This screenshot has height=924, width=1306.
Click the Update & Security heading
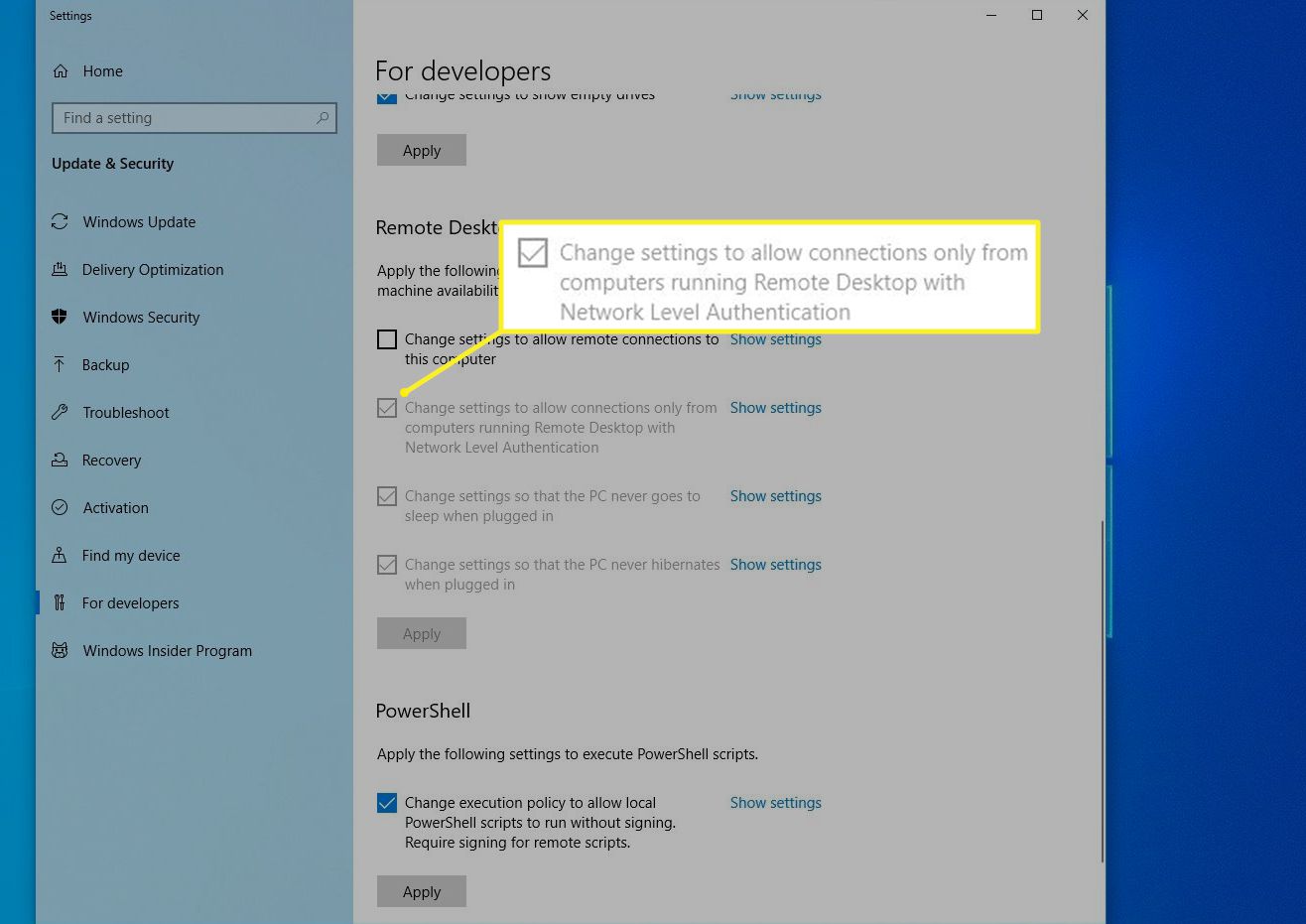(x=112, y=164)
